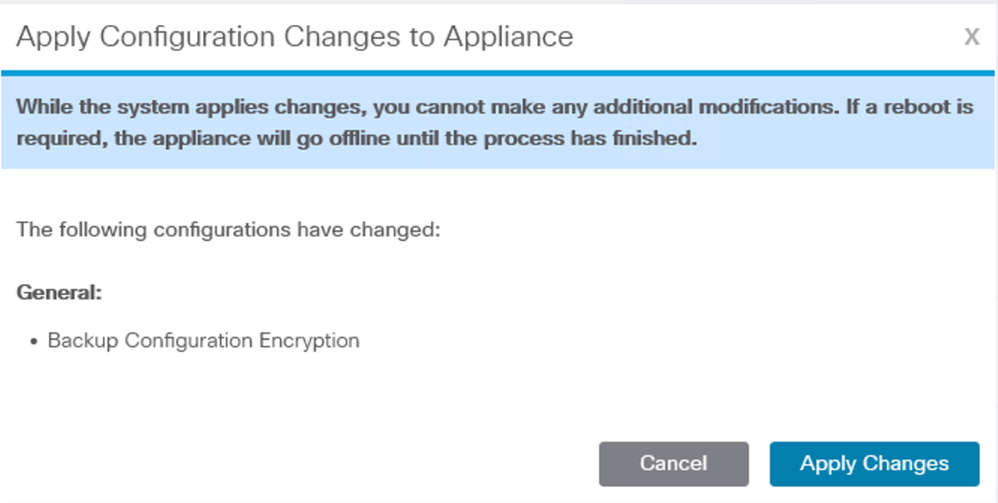Image resolution: width=998 pixels, height=503 pixels.
Task: Select 'The following configurations have changed:' text
Action: pyautogui.click(x=228, y=229)
